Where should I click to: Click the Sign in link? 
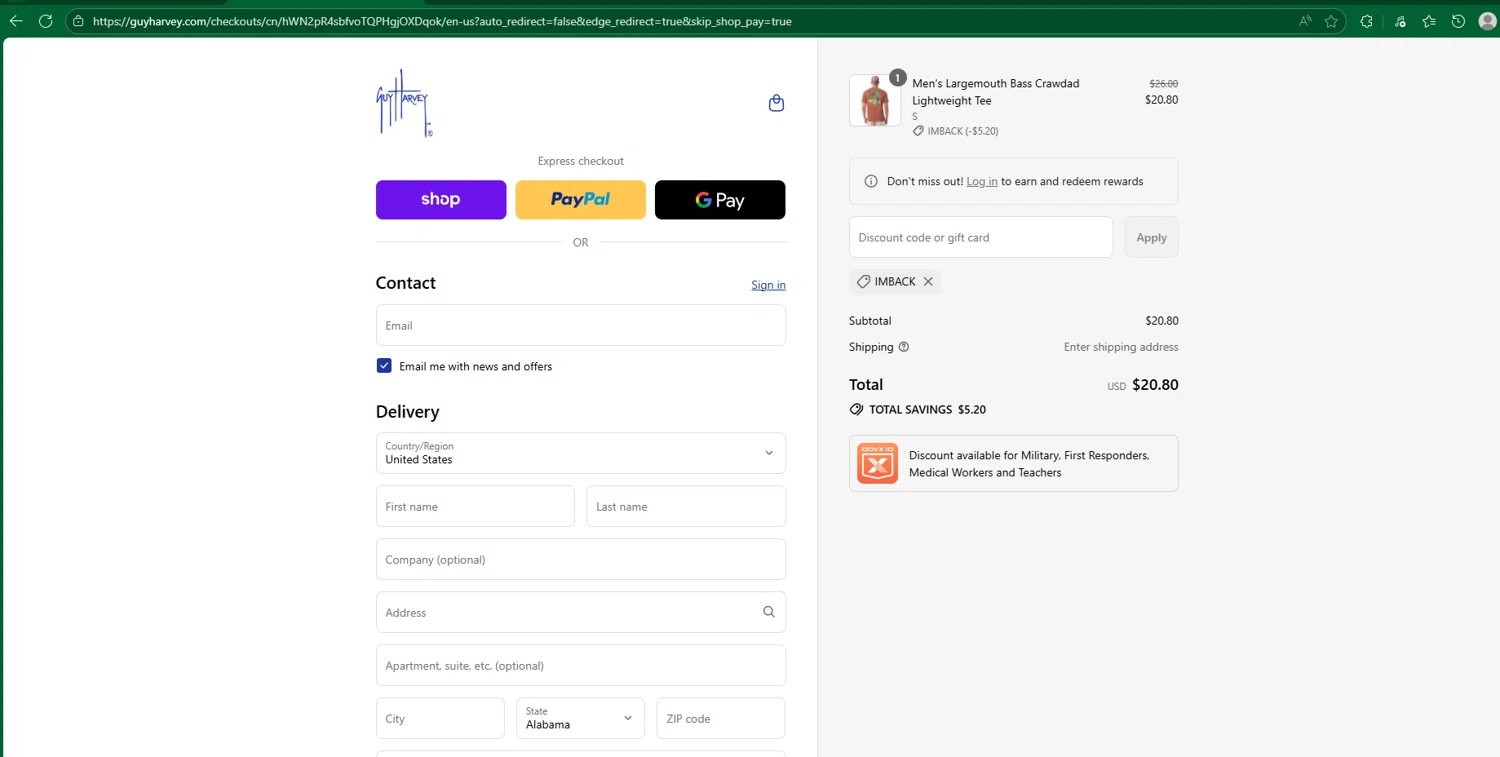coord(768,285)
